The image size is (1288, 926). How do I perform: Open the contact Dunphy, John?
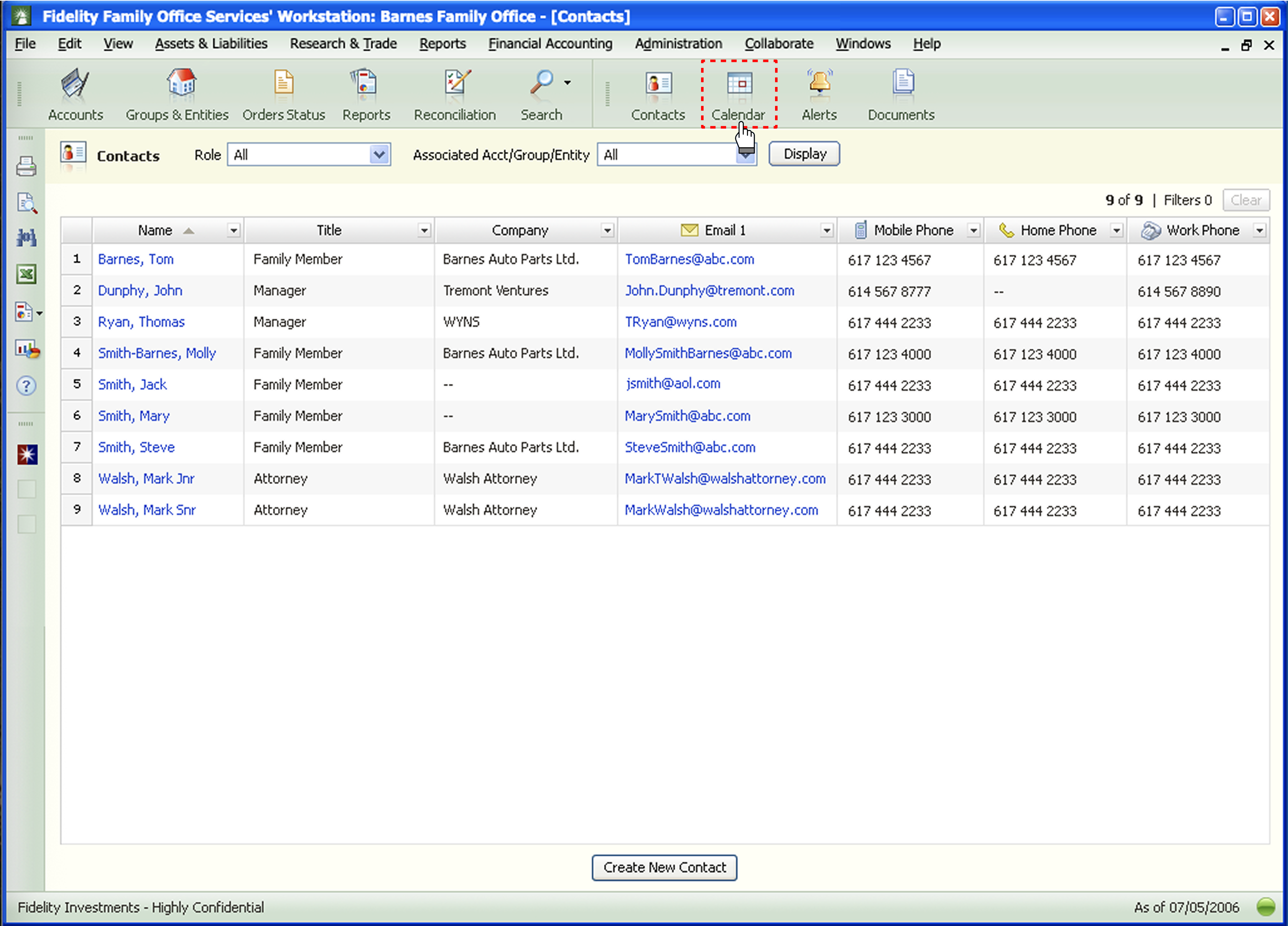tap(140, 291)
